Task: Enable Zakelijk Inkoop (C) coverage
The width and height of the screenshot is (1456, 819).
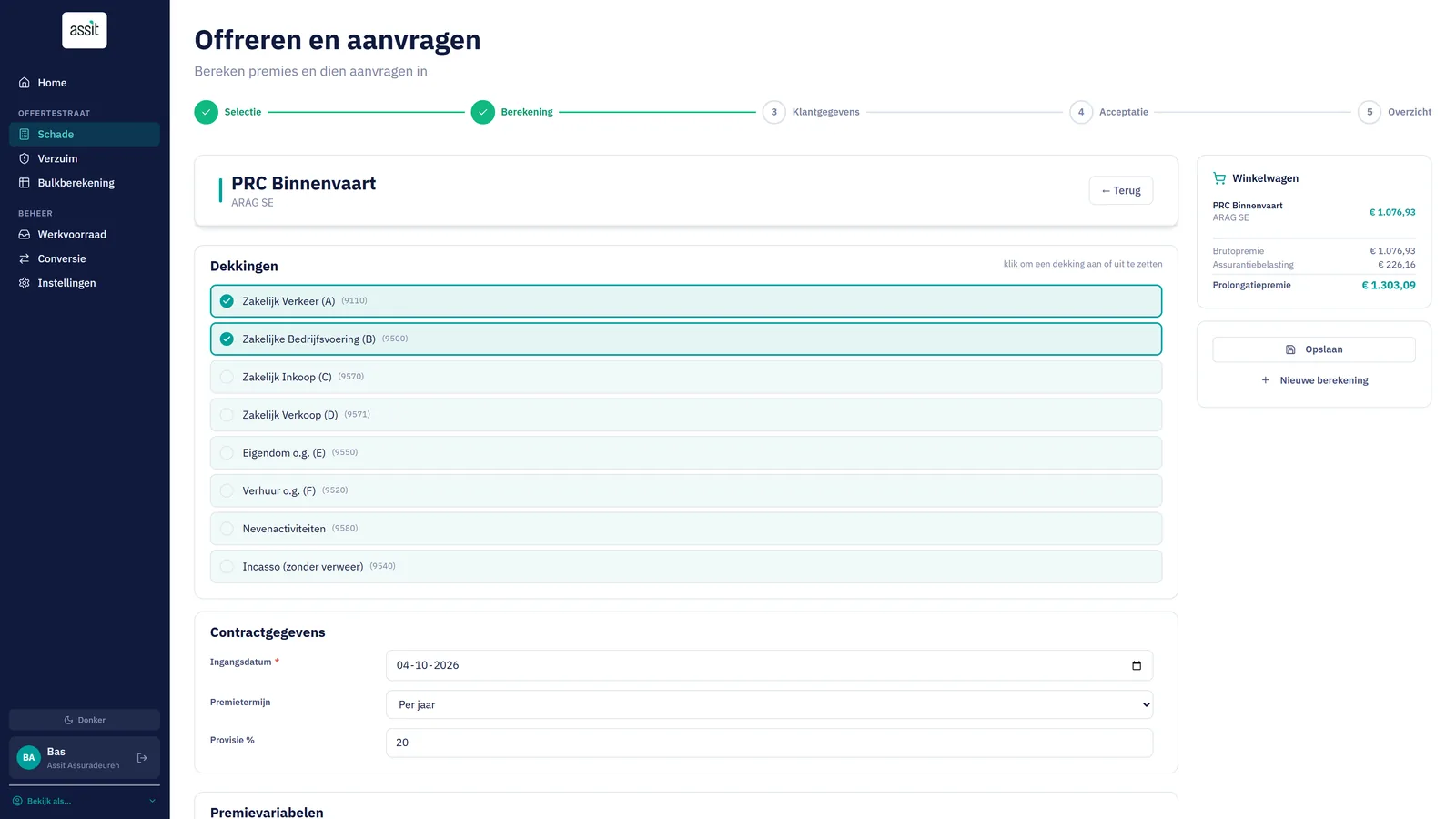Action: [x=686, y=377]
